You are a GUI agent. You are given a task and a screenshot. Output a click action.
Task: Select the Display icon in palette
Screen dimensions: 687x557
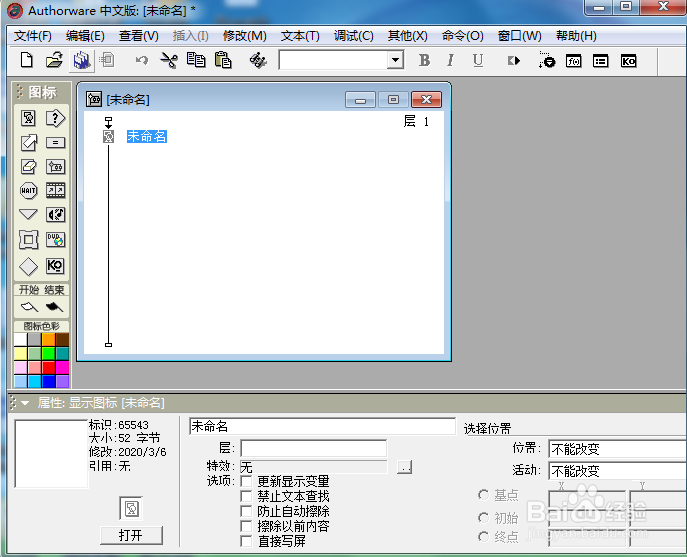pos(28,118)
